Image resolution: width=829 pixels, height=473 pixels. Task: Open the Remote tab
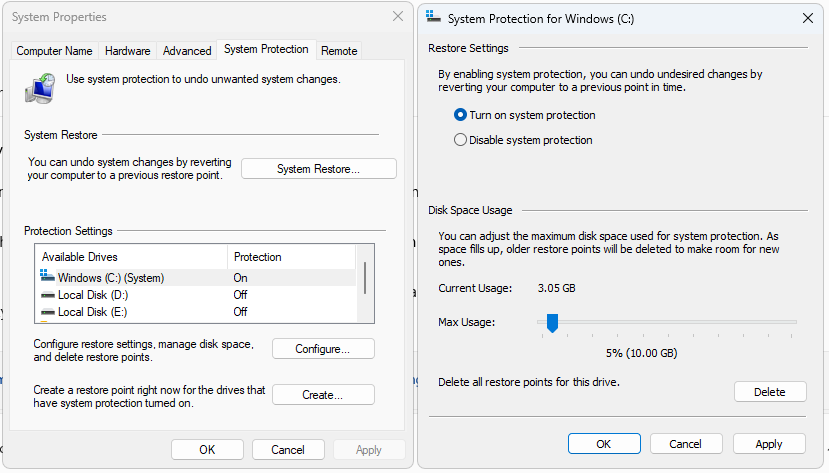(339, 51)
